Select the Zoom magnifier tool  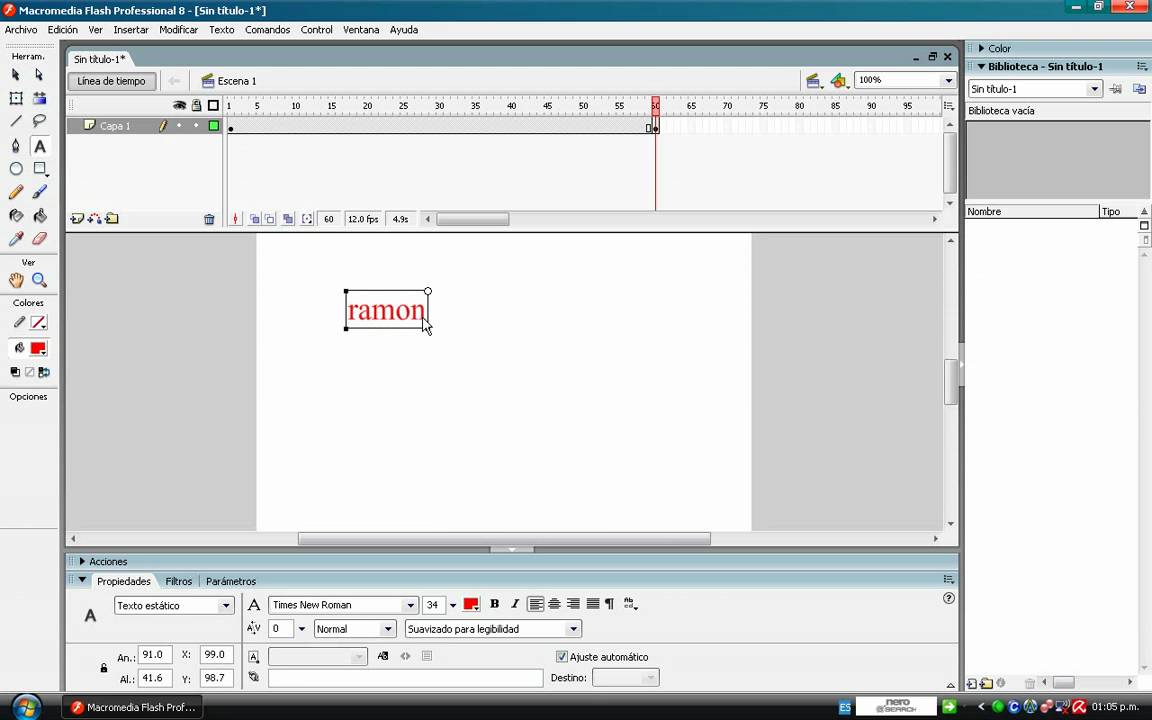[40, 280]
